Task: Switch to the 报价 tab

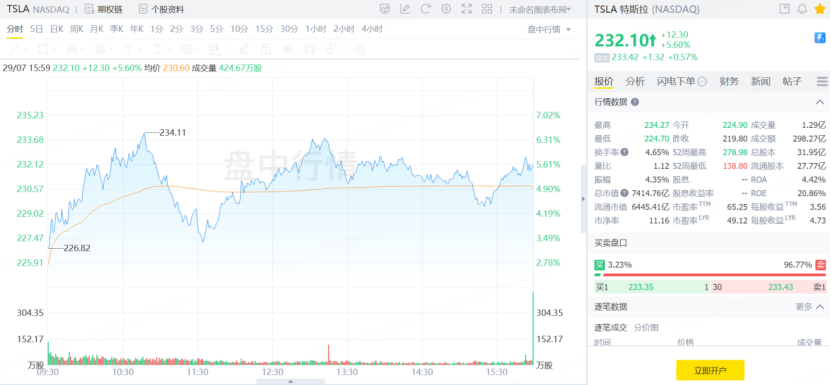Action: click(604, 81)
